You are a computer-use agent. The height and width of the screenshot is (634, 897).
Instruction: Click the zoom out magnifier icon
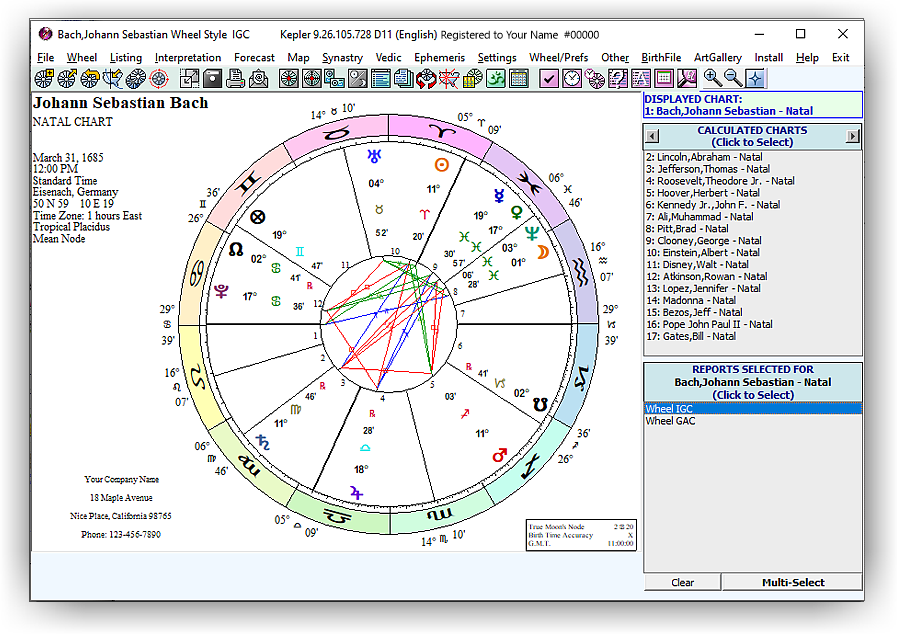click(733, 78)
